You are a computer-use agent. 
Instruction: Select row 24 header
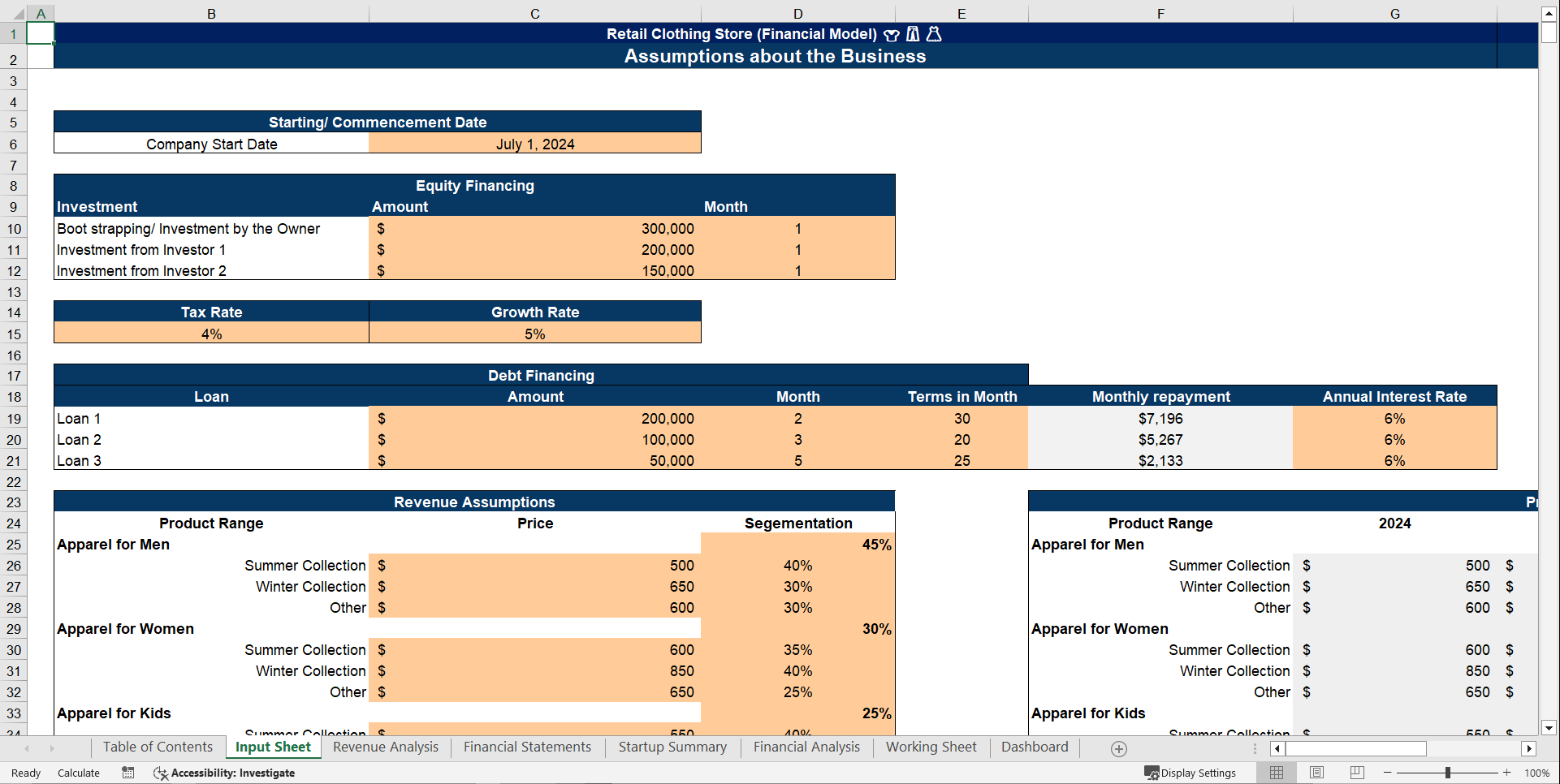pos(14,523)
